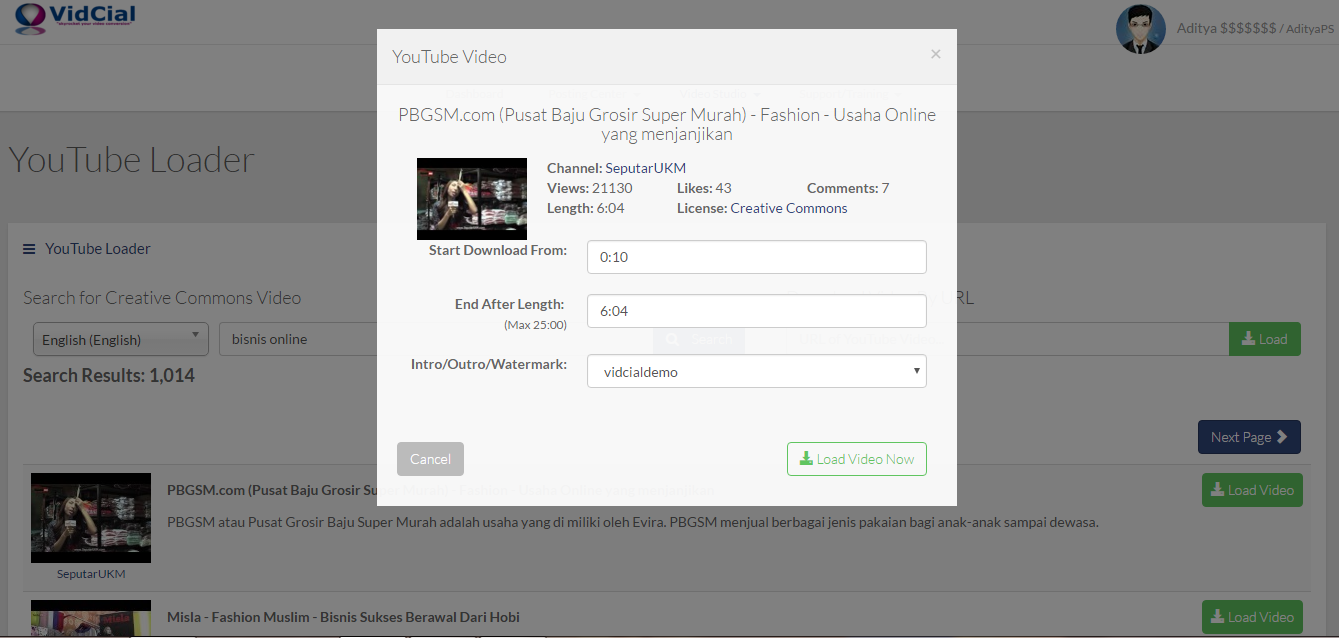The image size is (1339, 638).
Task: Click the Channel: SeputarUKM text
Action: click(616, 168)
